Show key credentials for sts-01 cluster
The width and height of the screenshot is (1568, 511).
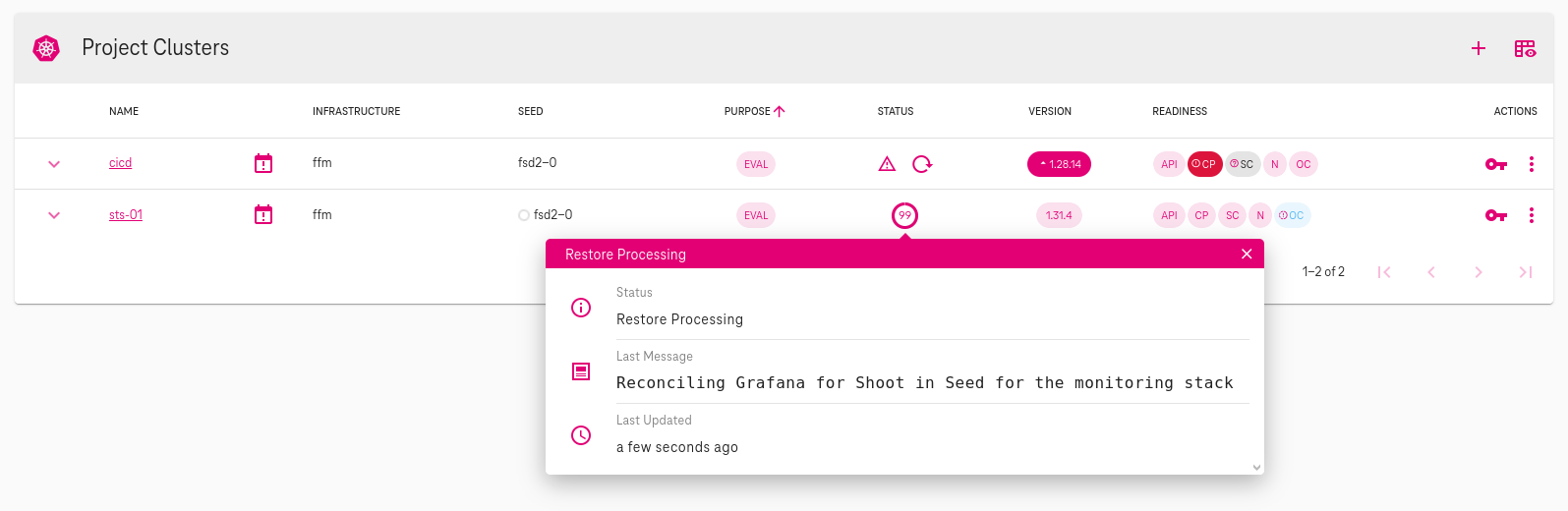(x=1495, y=215)
